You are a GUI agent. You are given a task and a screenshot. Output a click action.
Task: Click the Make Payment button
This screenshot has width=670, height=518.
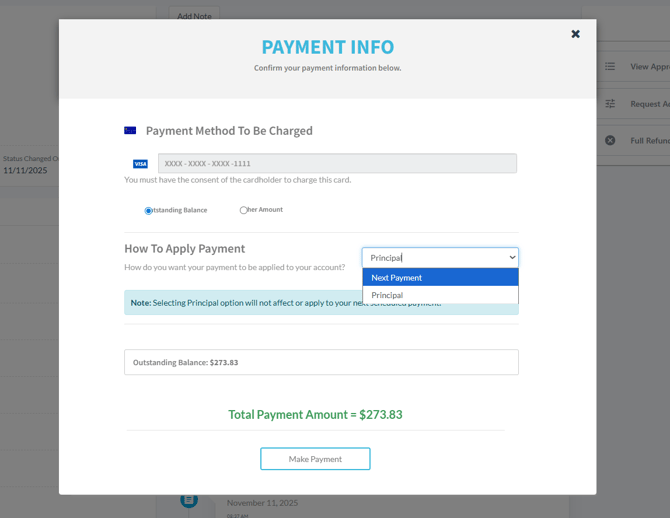tap(315, 459)
